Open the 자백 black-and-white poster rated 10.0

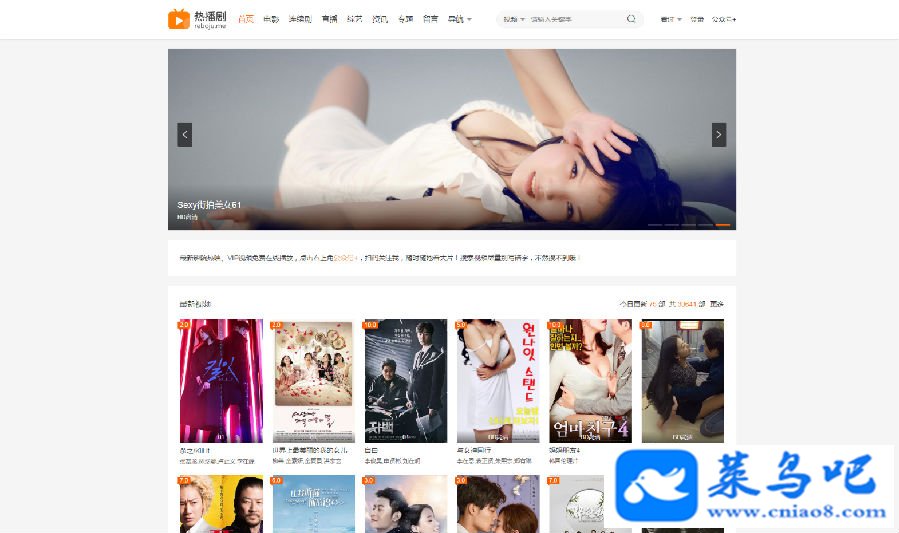coord(405,381)
